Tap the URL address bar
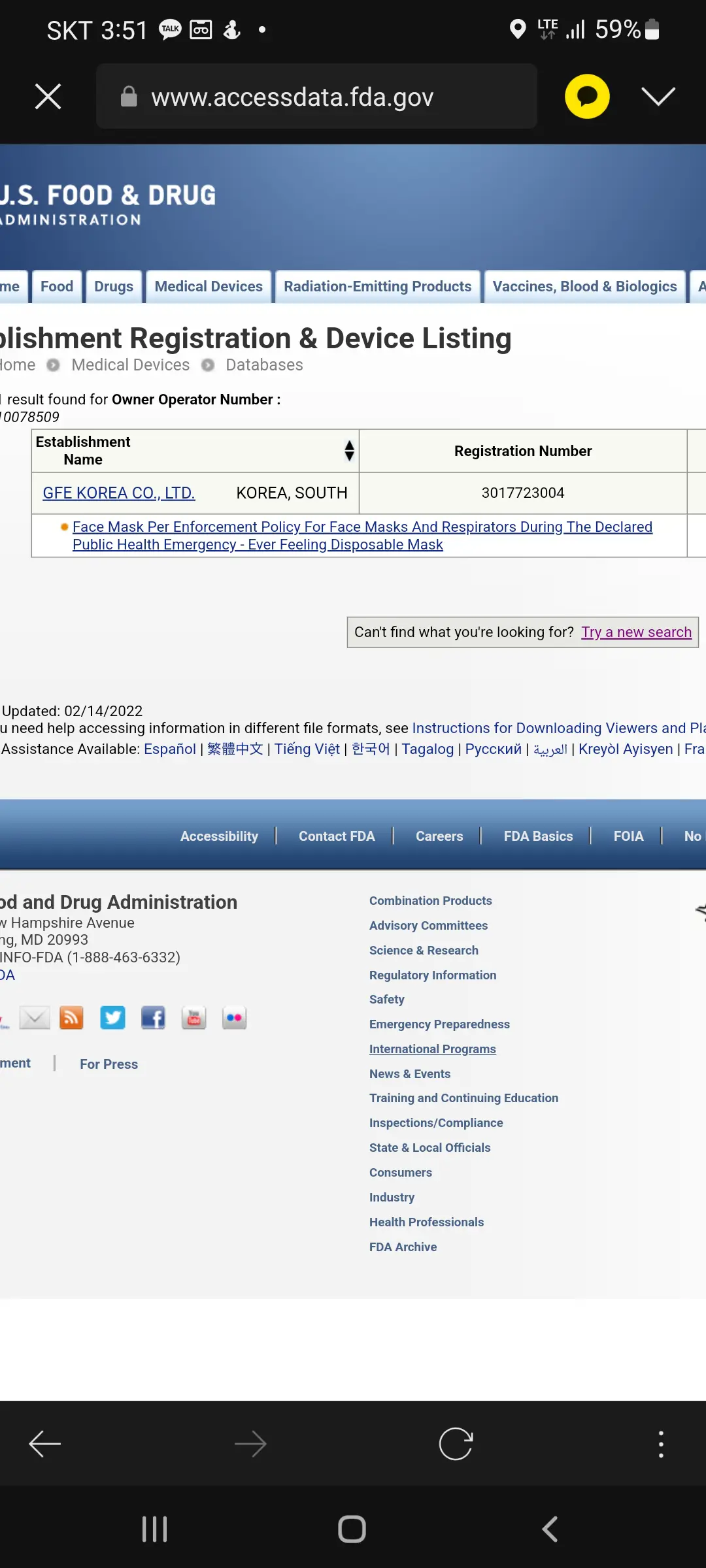Viewport: 706px width, 1568px height. [x=317, y=97]
